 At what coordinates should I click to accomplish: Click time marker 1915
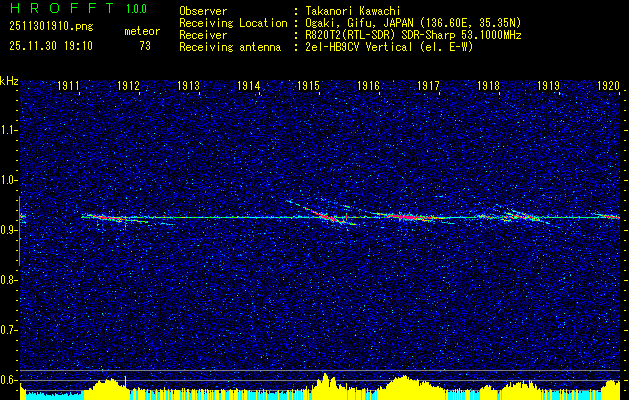pos(308,85)
